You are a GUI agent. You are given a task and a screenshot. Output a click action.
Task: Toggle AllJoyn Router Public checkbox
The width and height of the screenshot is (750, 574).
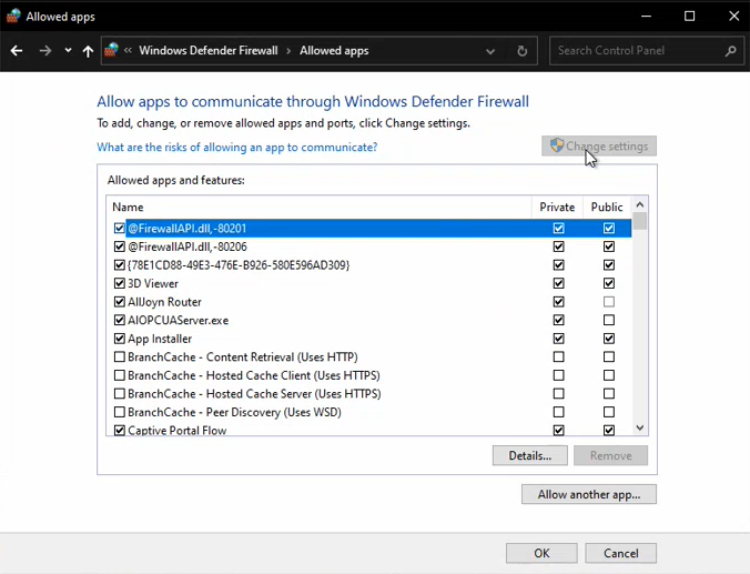click(608, 302)
